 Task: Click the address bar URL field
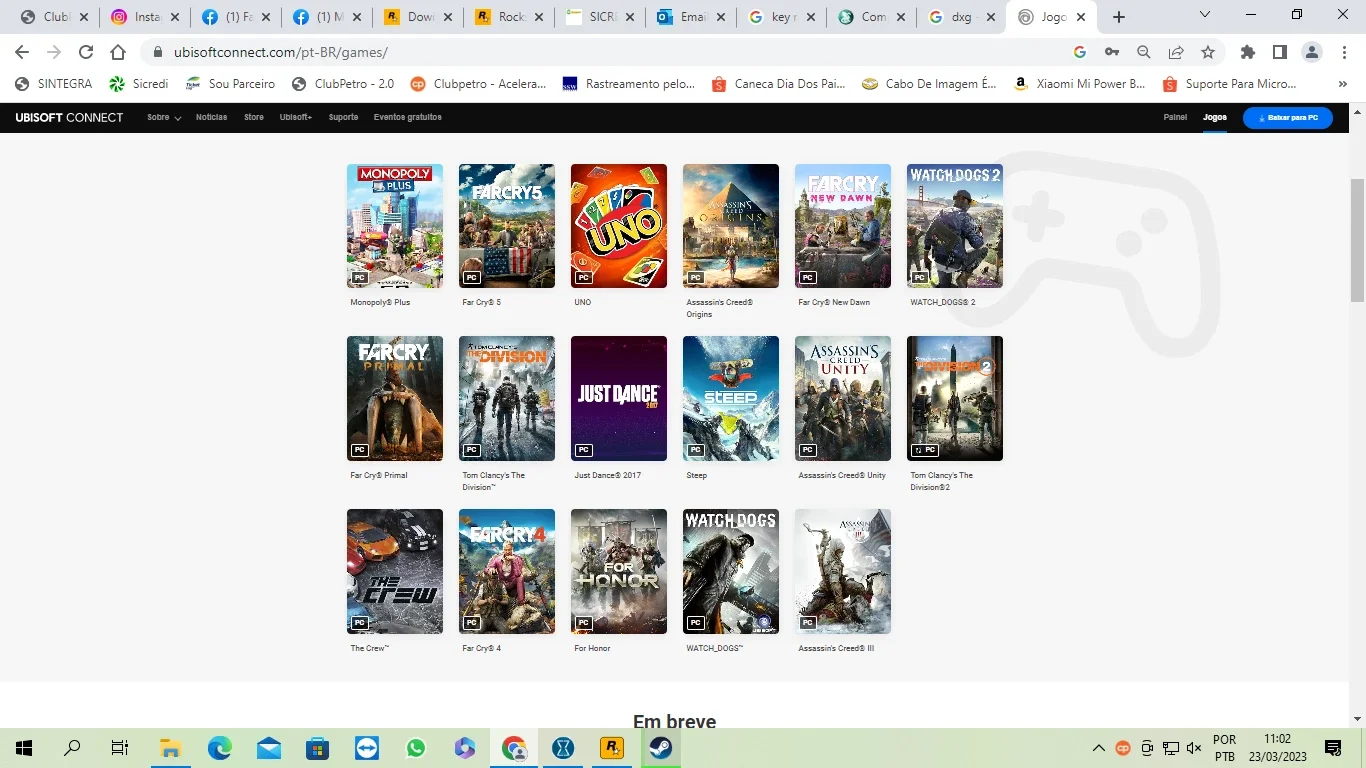click(600, 52)
